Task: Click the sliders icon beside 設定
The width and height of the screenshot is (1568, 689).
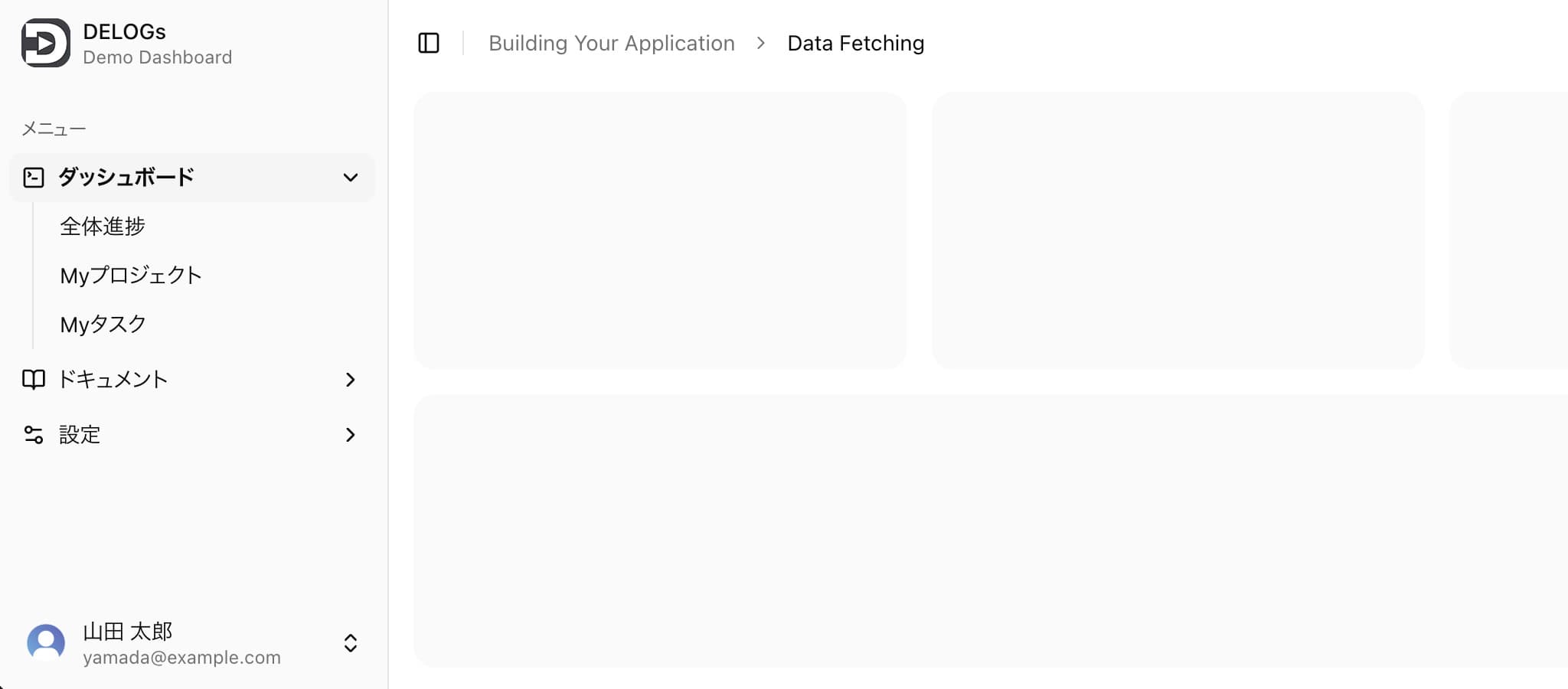Action: click(x=34, y=435)
